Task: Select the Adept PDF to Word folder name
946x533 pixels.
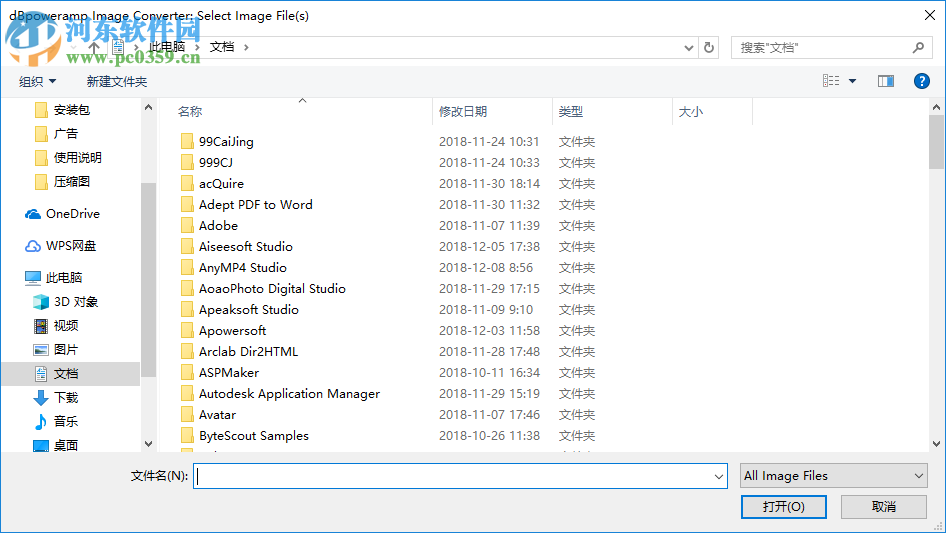Action: [x=256, y=205]
